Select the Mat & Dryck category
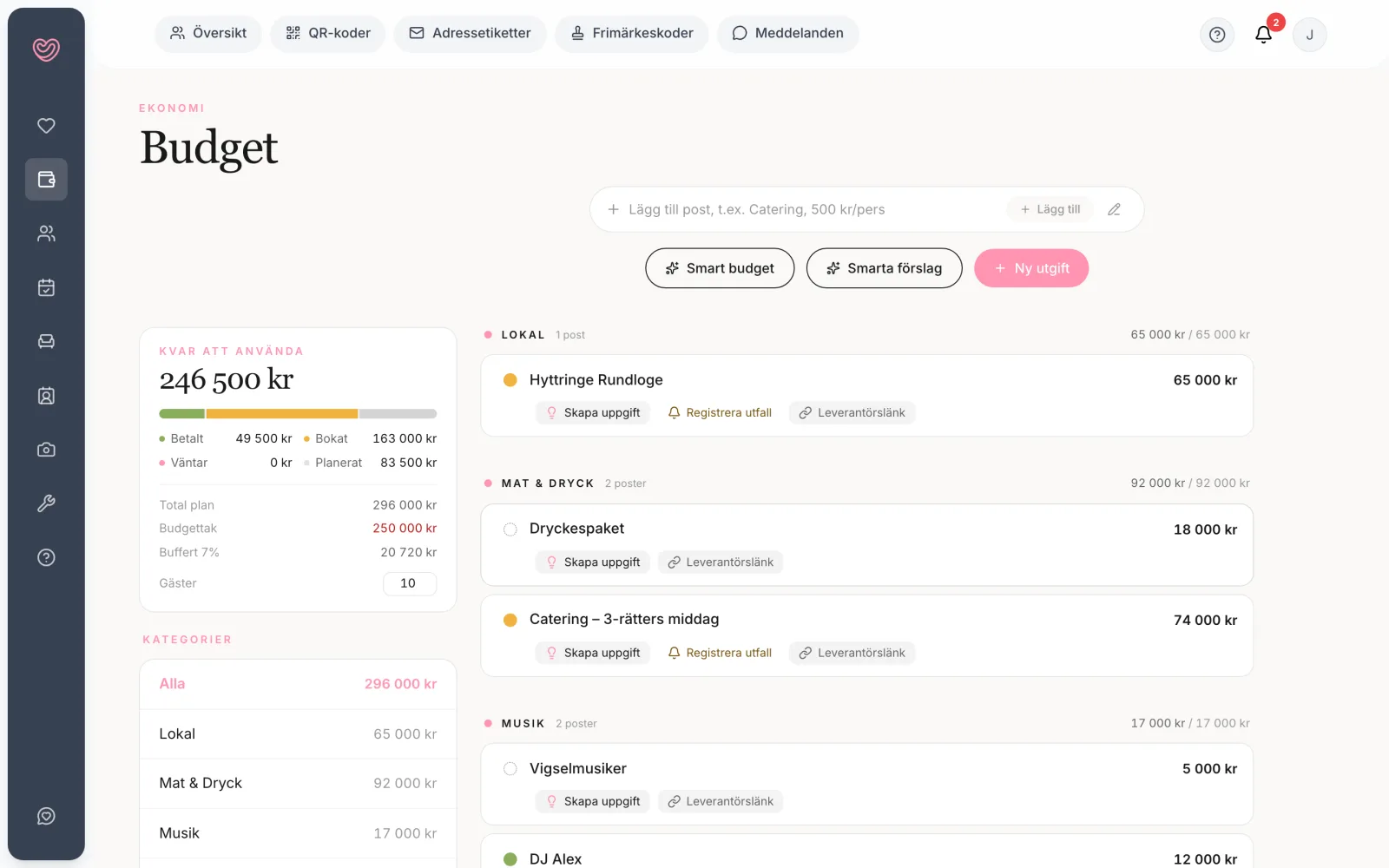This screenshot has width=1389, height=868. coord(298,783)
